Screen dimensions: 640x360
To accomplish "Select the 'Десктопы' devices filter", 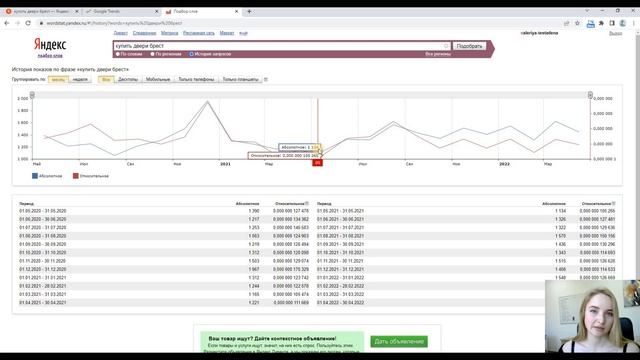I will pyautogui.click(x=128, y=80).
